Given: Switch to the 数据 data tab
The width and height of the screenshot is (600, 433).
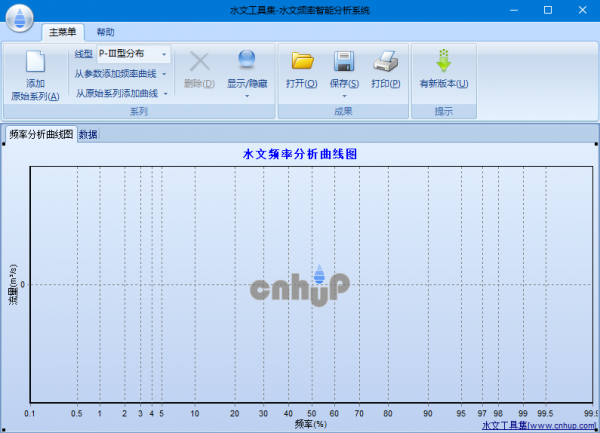Looking at the screenshot, I should click(x=88, y=134).
